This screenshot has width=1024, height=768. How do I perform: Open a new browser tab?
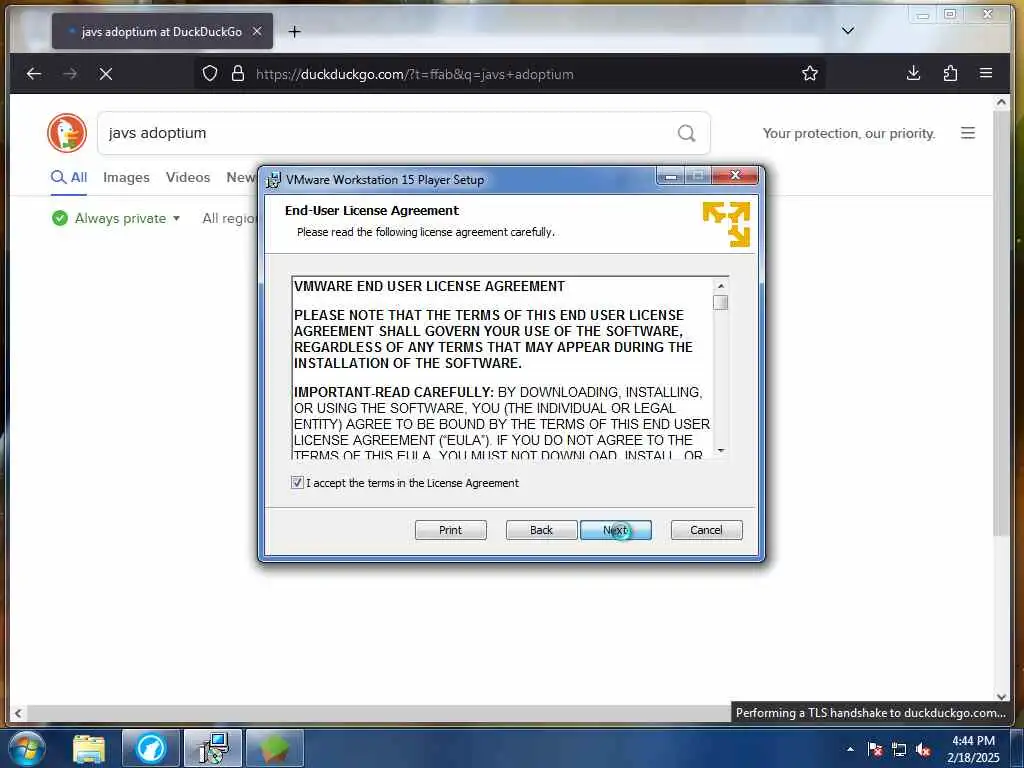(295, 31)
